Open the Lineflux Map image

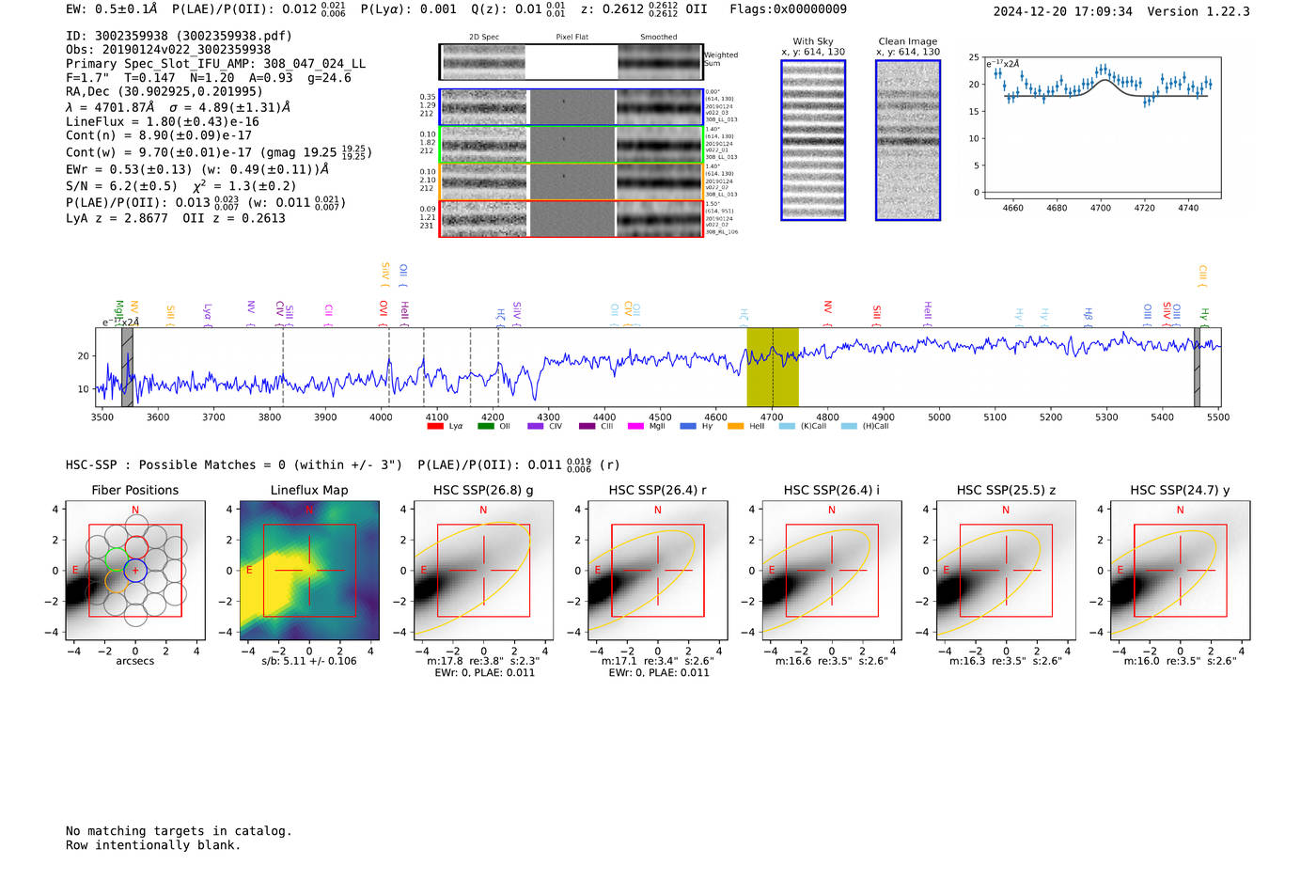[309, 570]
